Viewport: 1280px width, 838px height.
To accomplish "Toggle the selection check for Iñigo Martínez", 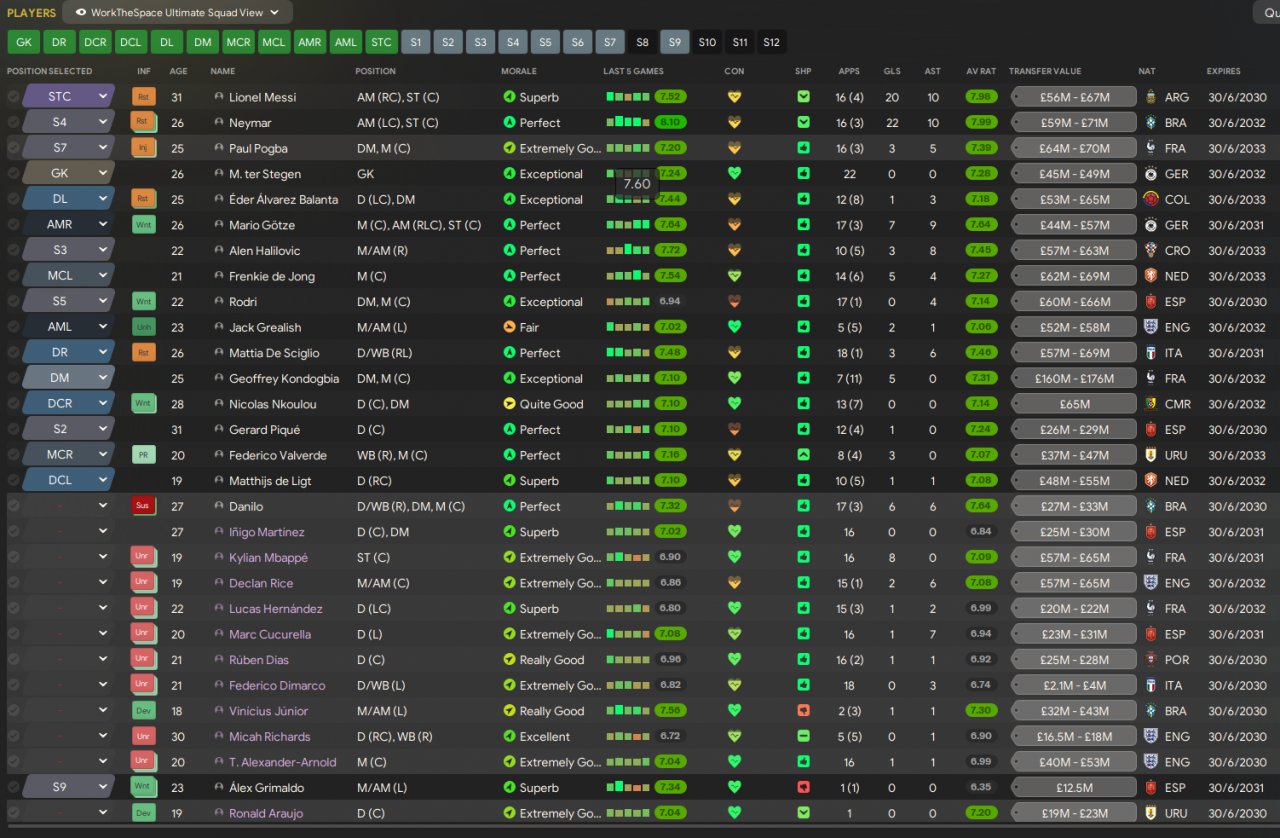I will pos(13,532).
